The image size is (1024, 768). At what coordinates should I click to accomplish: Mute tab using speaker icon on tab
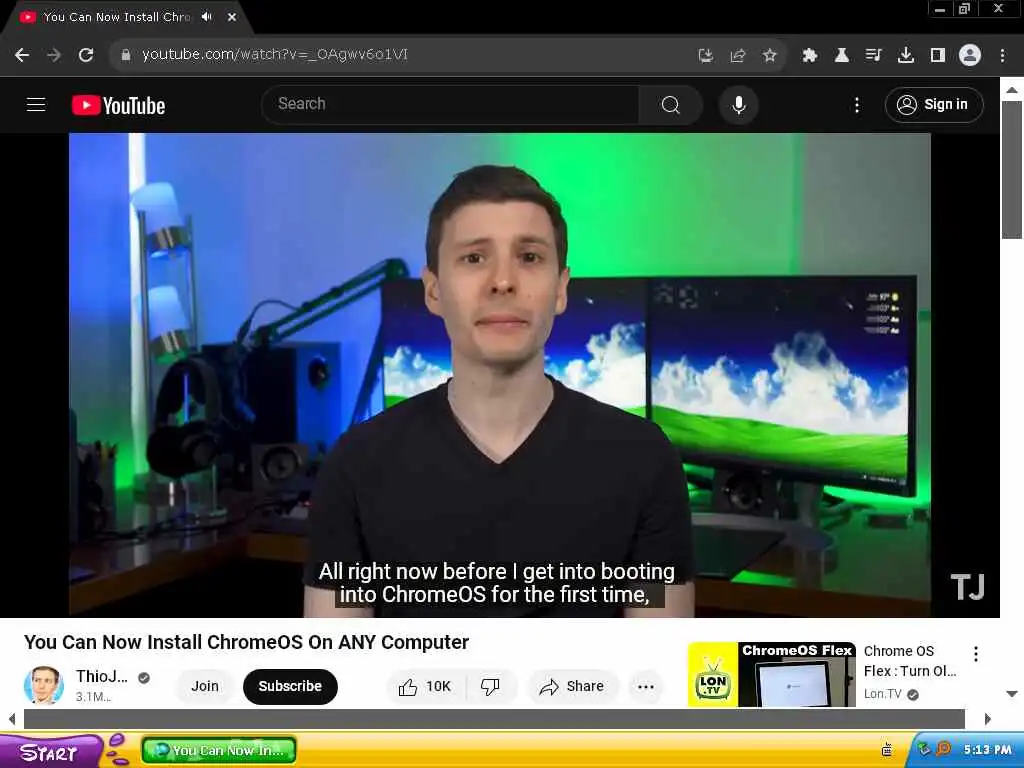(207, 17)
